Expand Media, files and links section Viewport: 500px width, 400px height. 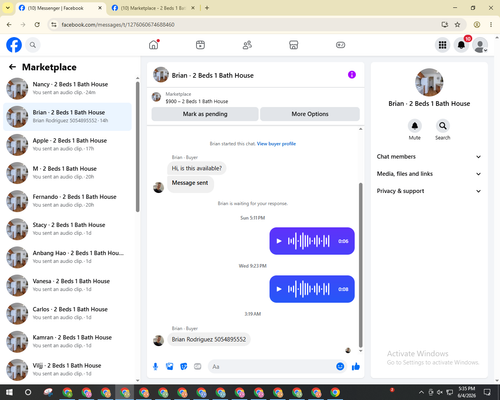click(x=429, y=174)
